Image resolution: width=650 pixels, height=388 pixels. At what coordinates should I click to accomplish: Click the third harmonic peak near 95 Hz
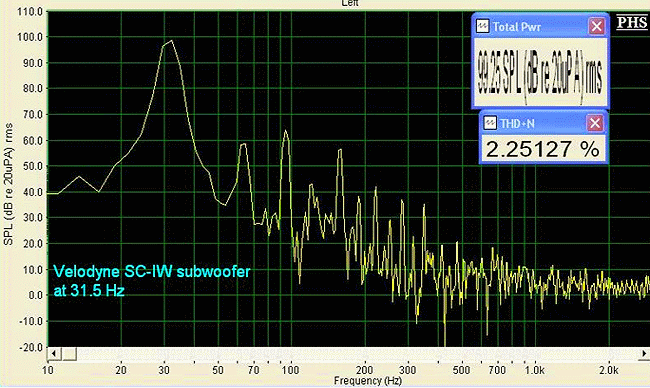click(285, 131)
